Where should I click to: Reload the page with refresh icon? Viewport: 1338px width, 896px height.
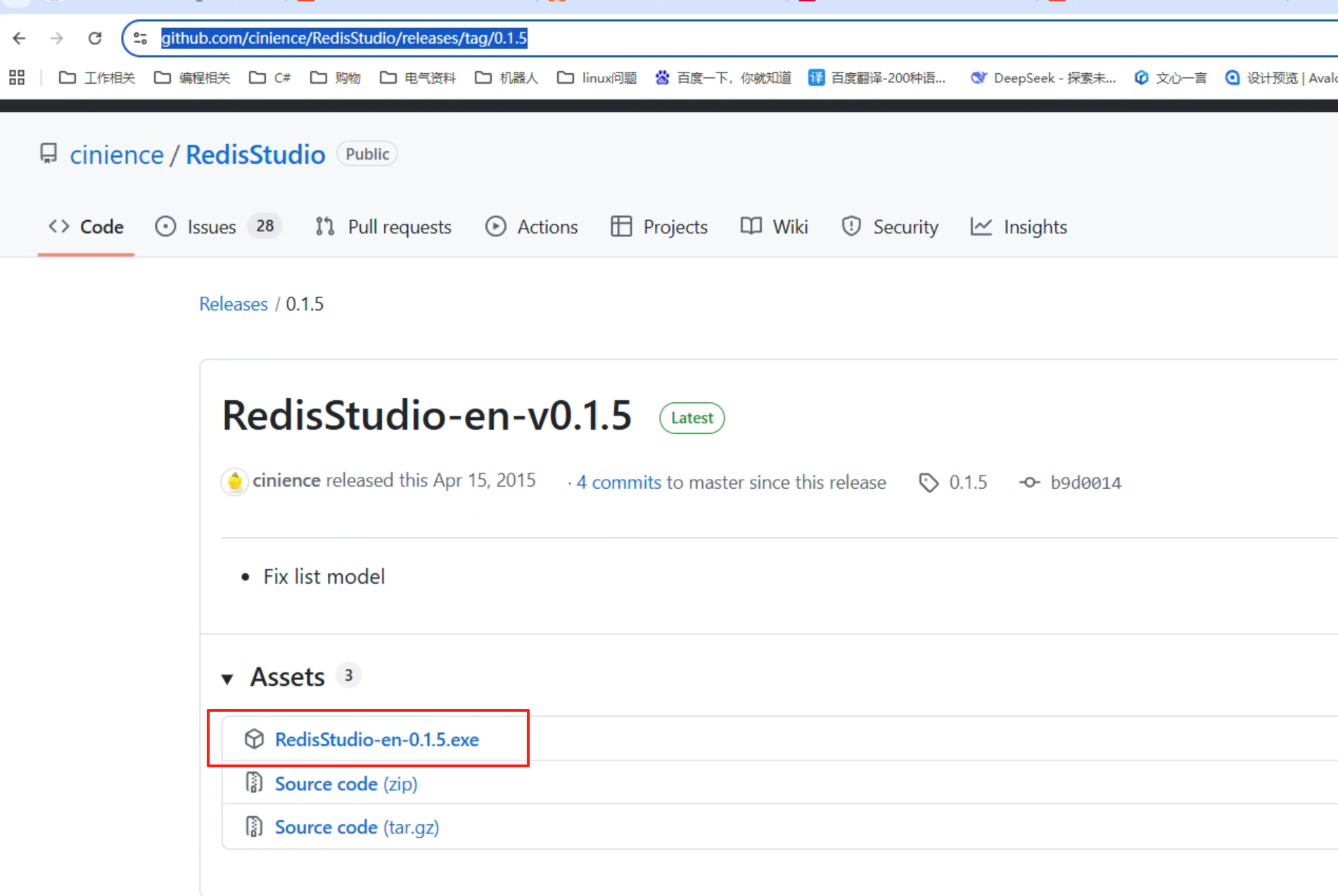point(95,38)
